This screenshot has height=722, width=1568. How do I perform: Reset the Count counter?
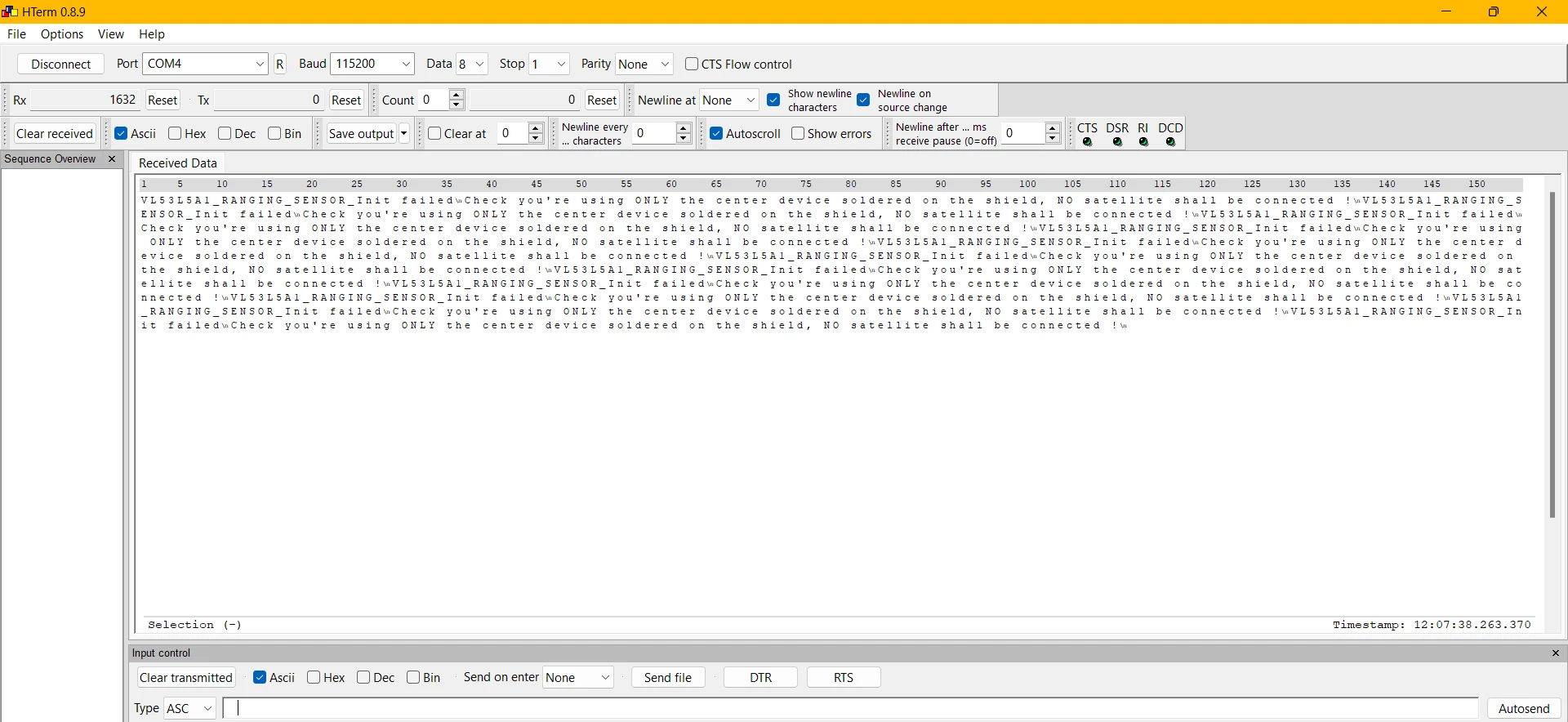[602, 100]
